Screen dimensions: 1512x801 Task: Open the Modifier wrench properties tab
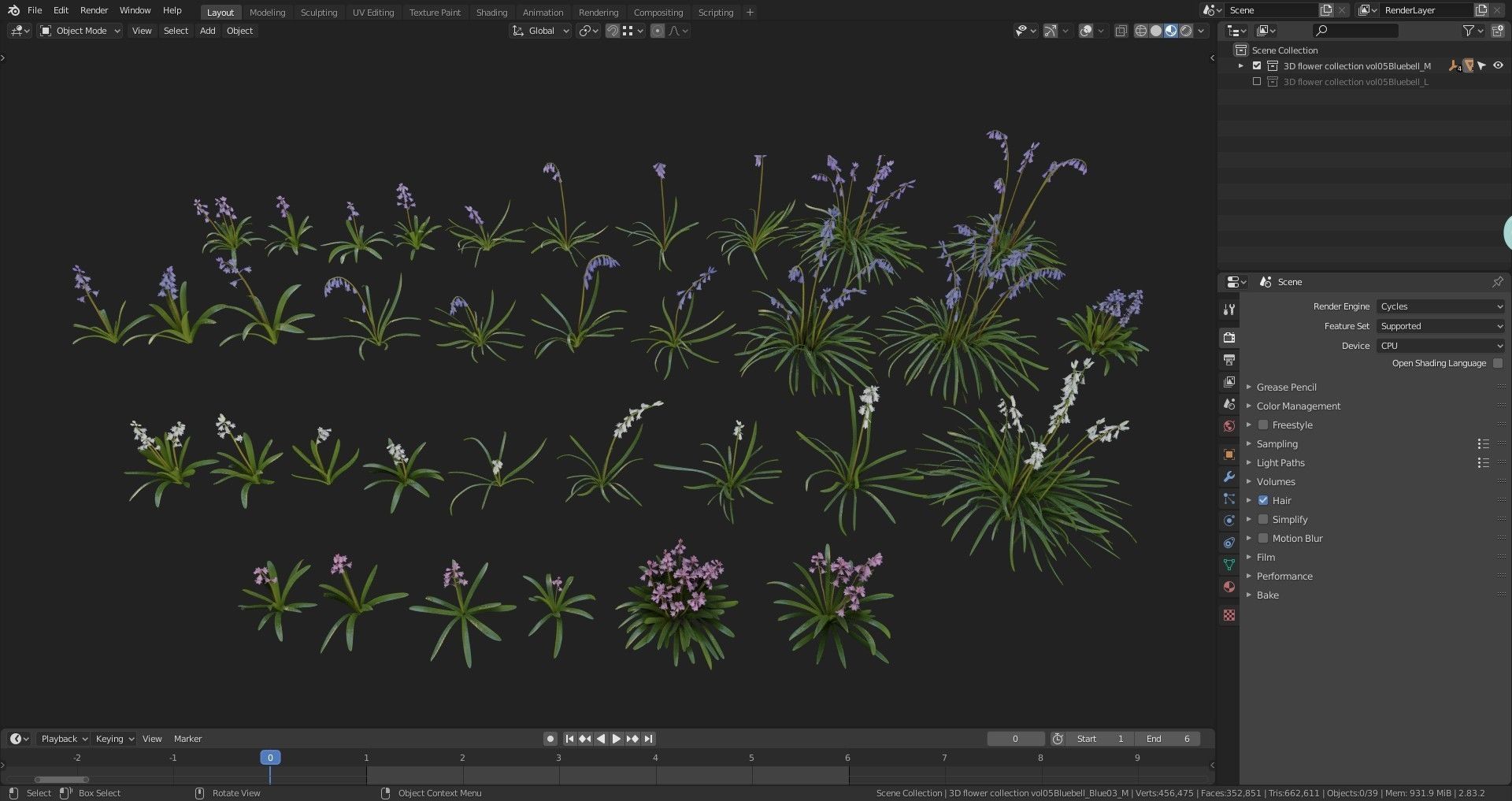coord(1229,477)
